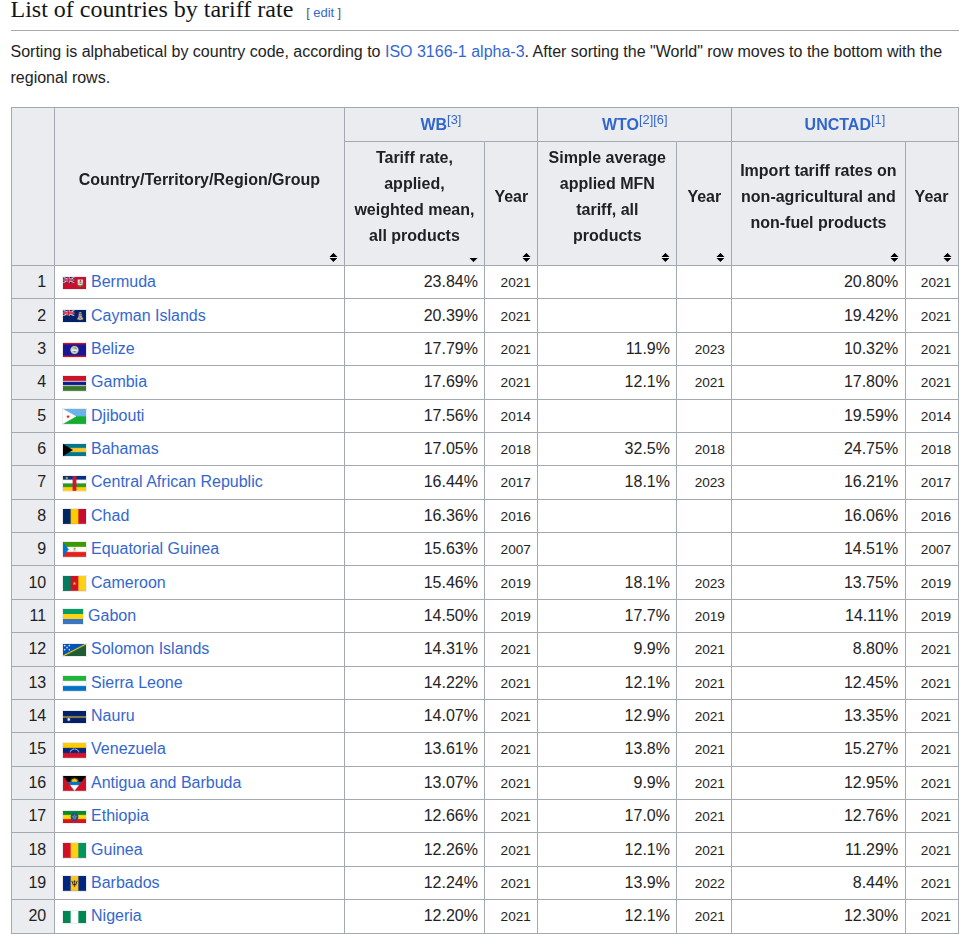
Task: Open the Barbados article link
Action: [x=125, y=883]
